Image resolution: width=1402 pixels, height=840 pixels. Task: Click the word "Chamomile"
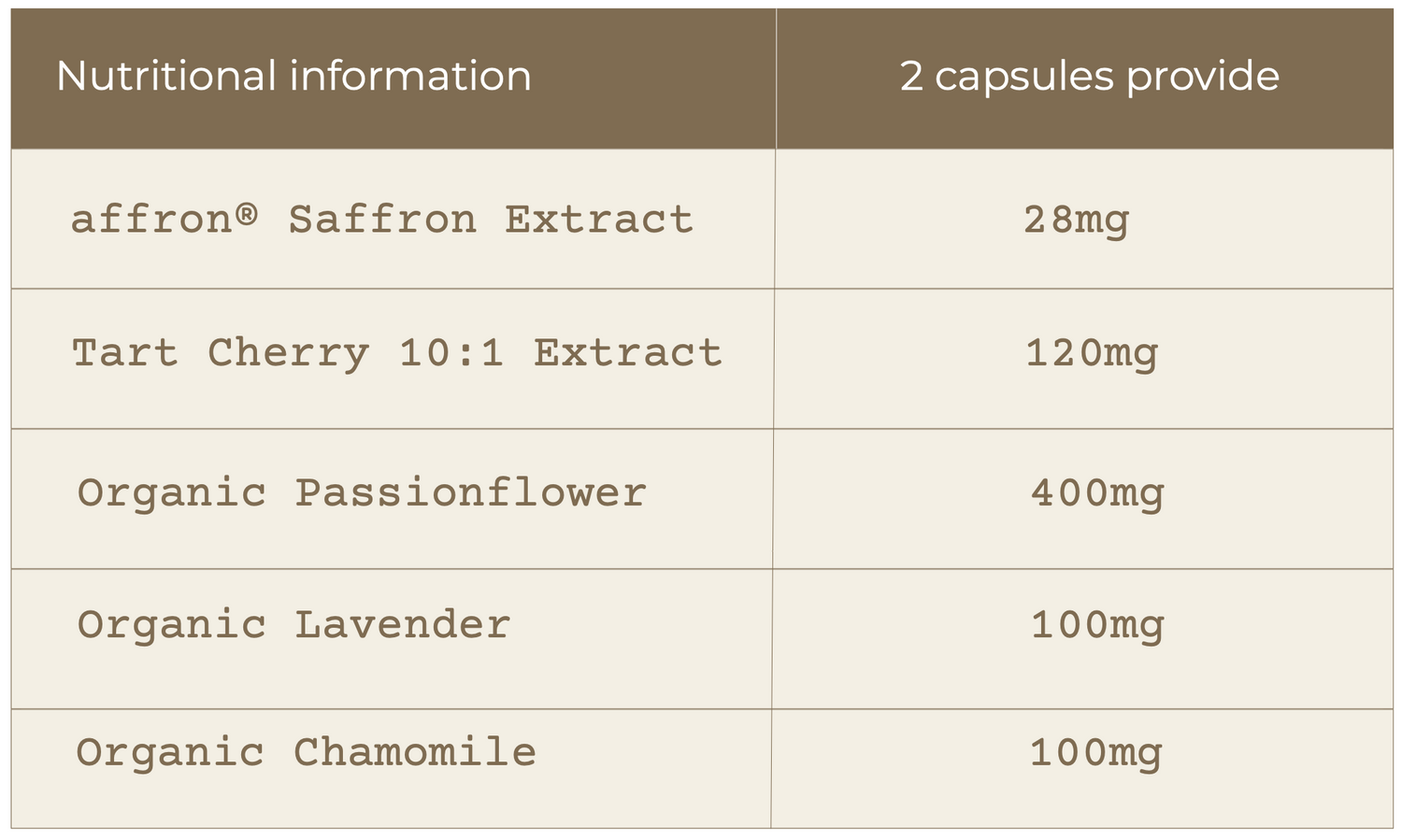[x=415, y=753]
